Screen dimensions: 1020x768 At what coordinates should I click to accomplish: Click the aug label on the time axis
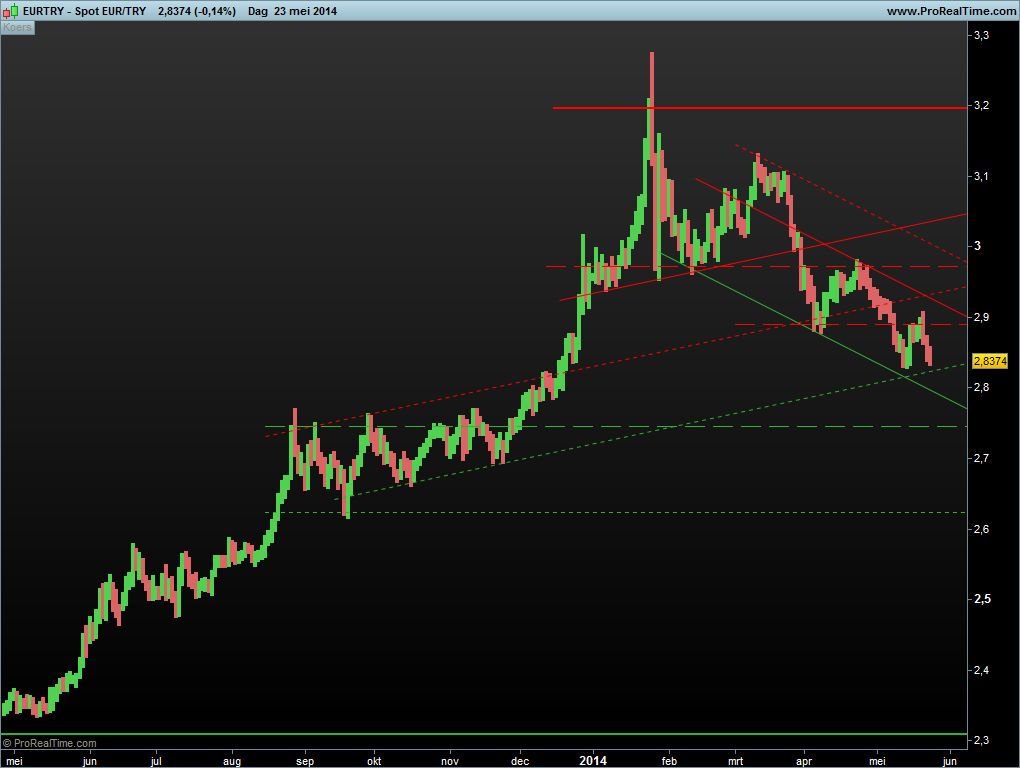coord(232,760)
